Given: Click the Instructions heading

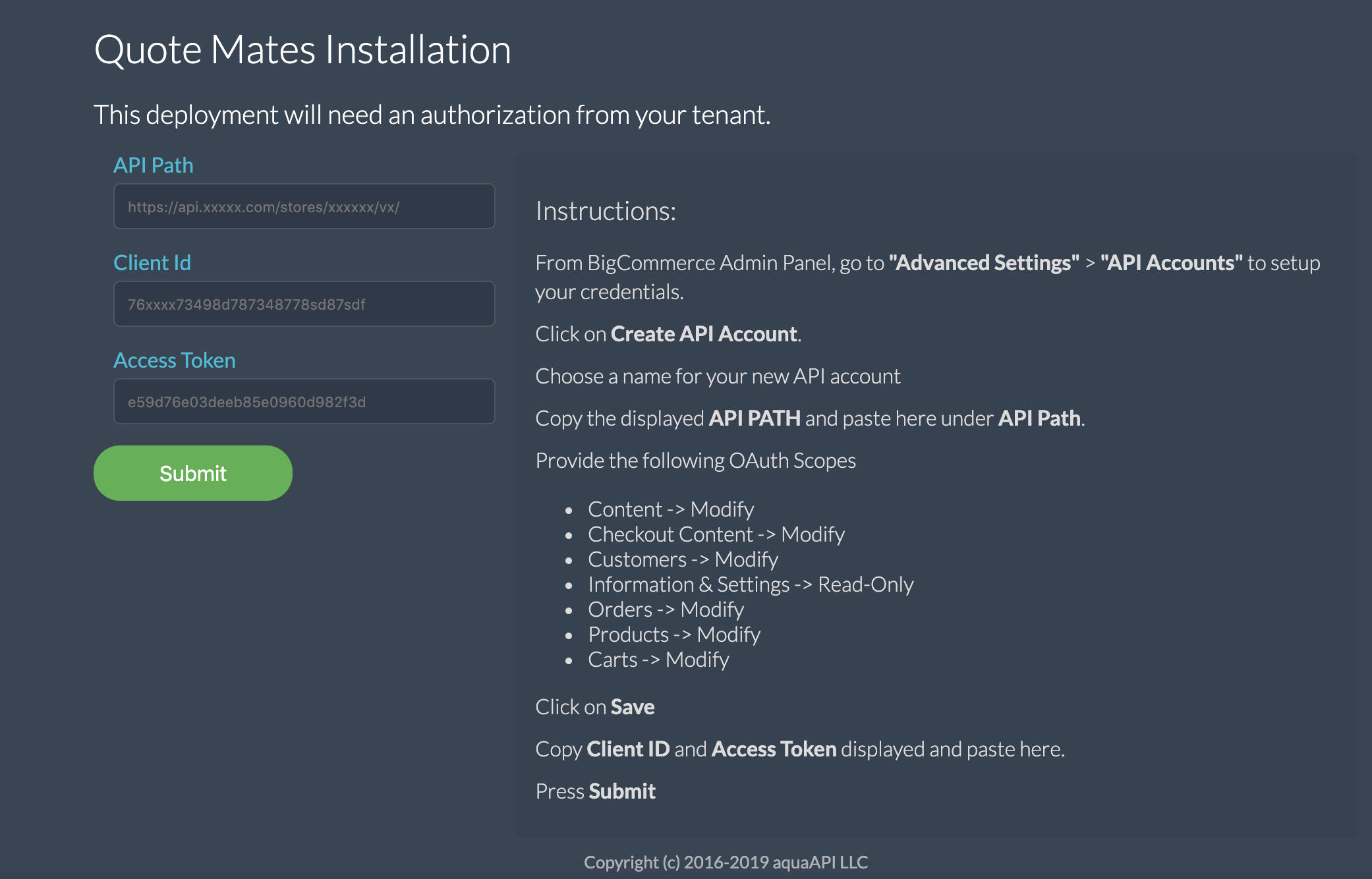Looking at the screenshot, I should (x=605, y=212).
